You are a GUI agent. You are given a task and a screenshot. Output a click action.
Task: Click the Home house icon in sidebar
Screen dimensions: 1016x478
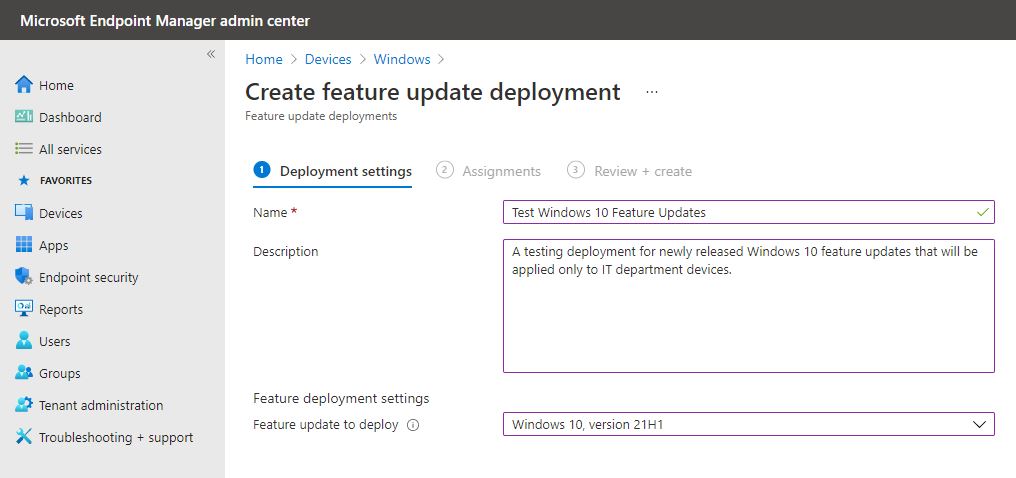24,85
